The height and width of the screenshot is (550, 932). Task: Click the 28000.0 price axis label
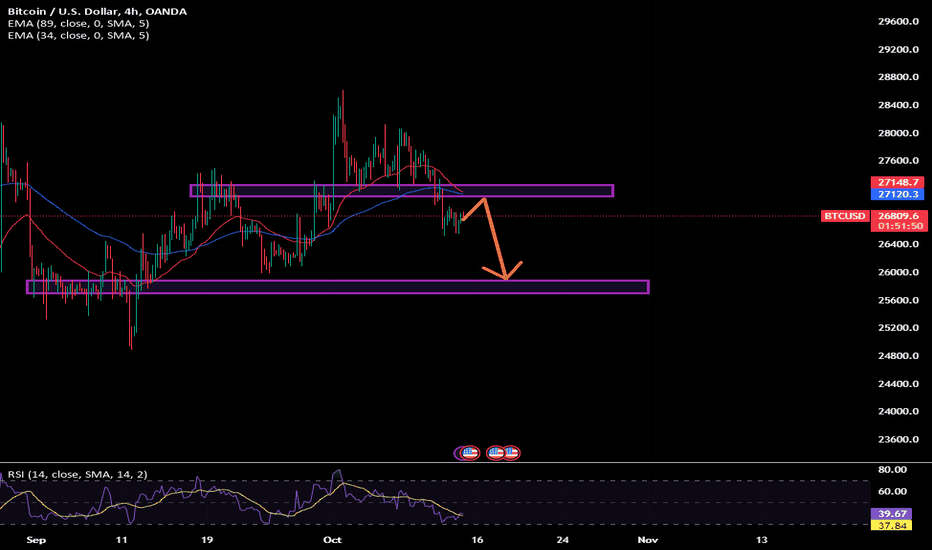898,133
